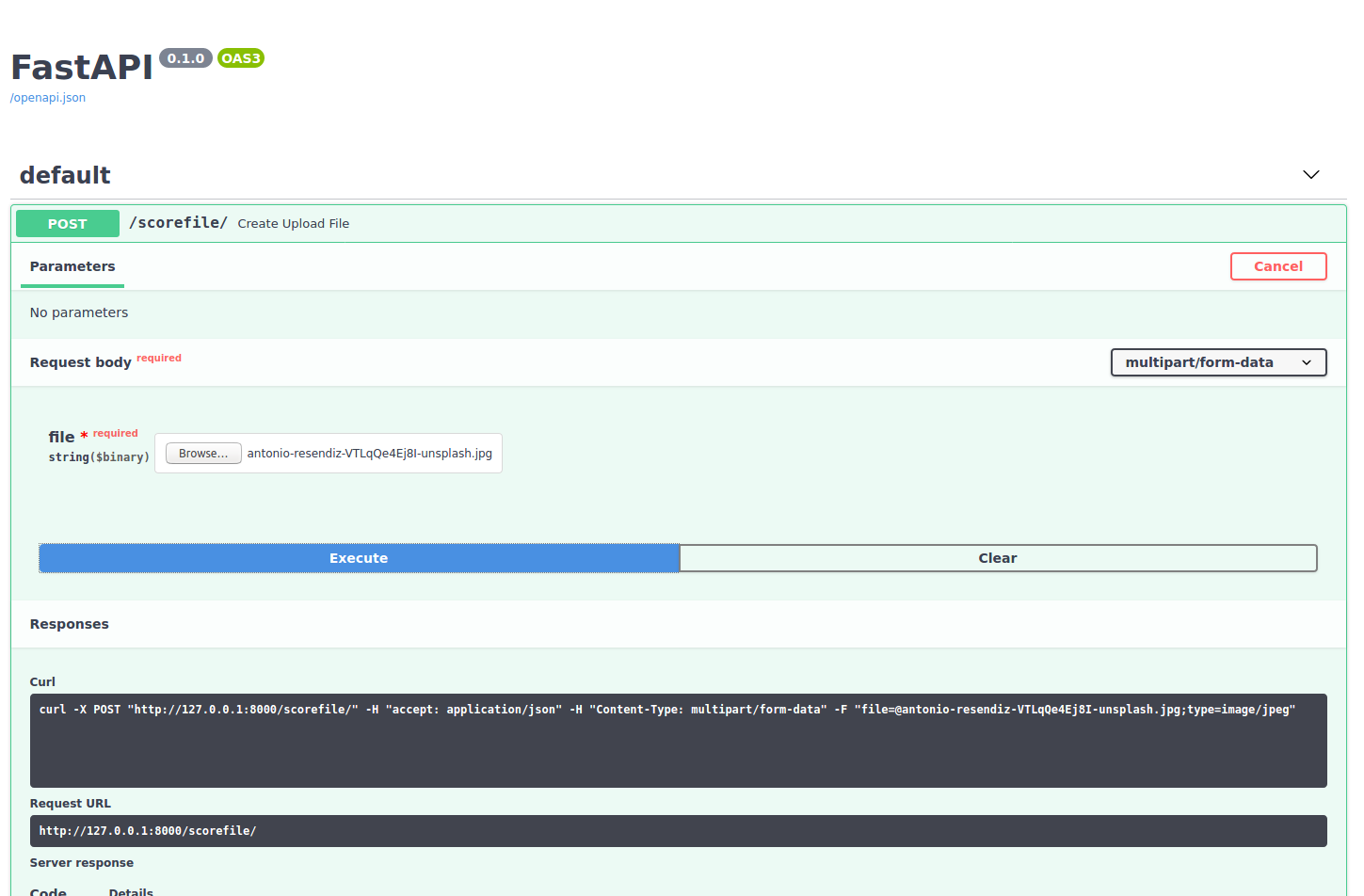Click the OAS3 badge
The height and width of the screenshot is (896, 1364).
click(x=241, y=58)
